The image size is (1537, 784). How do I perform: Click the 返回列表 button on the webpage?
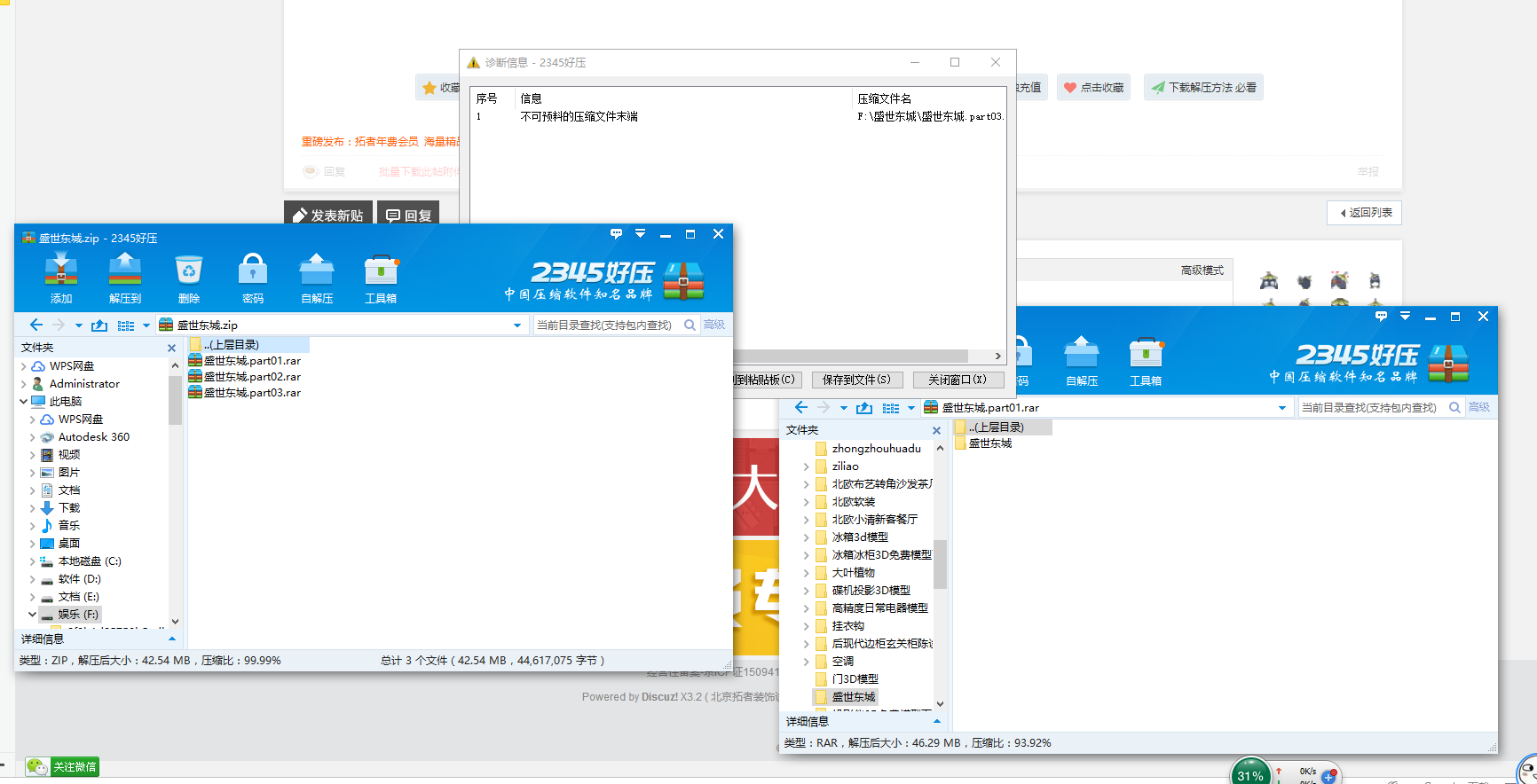coord(1365,213)
